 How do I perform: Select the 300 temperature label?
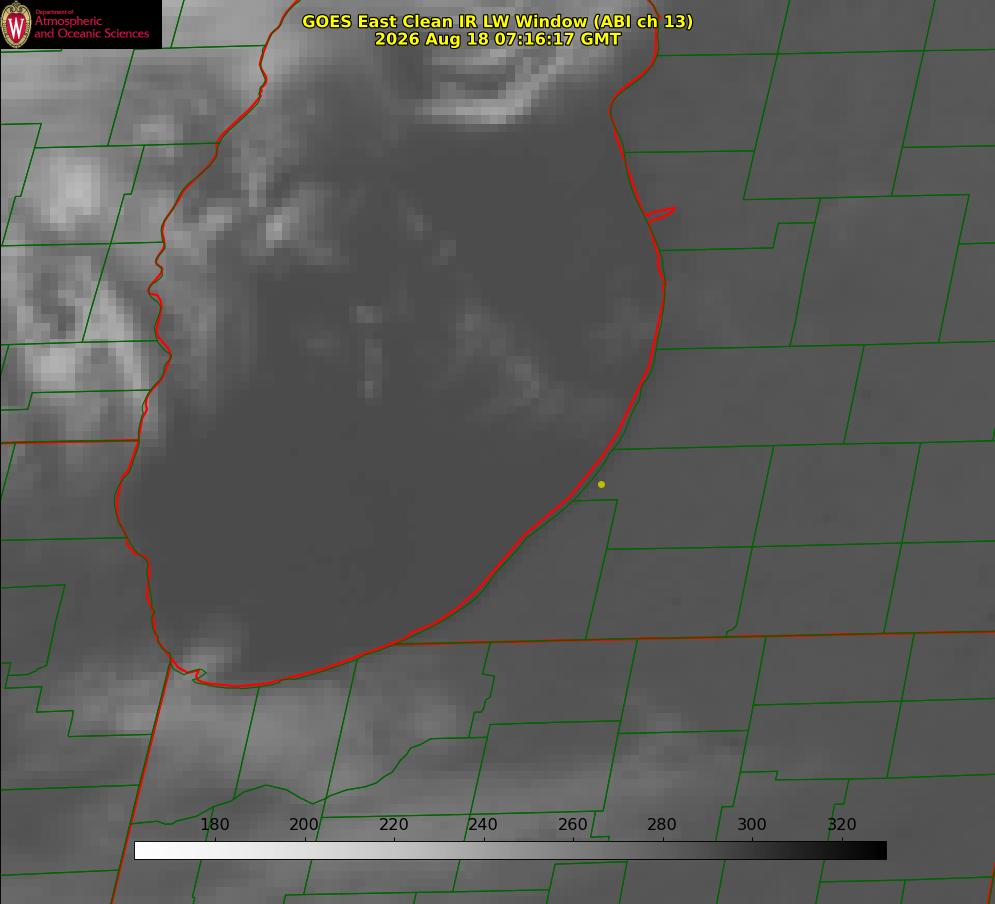pyautogui.click(x=752, y=824)
